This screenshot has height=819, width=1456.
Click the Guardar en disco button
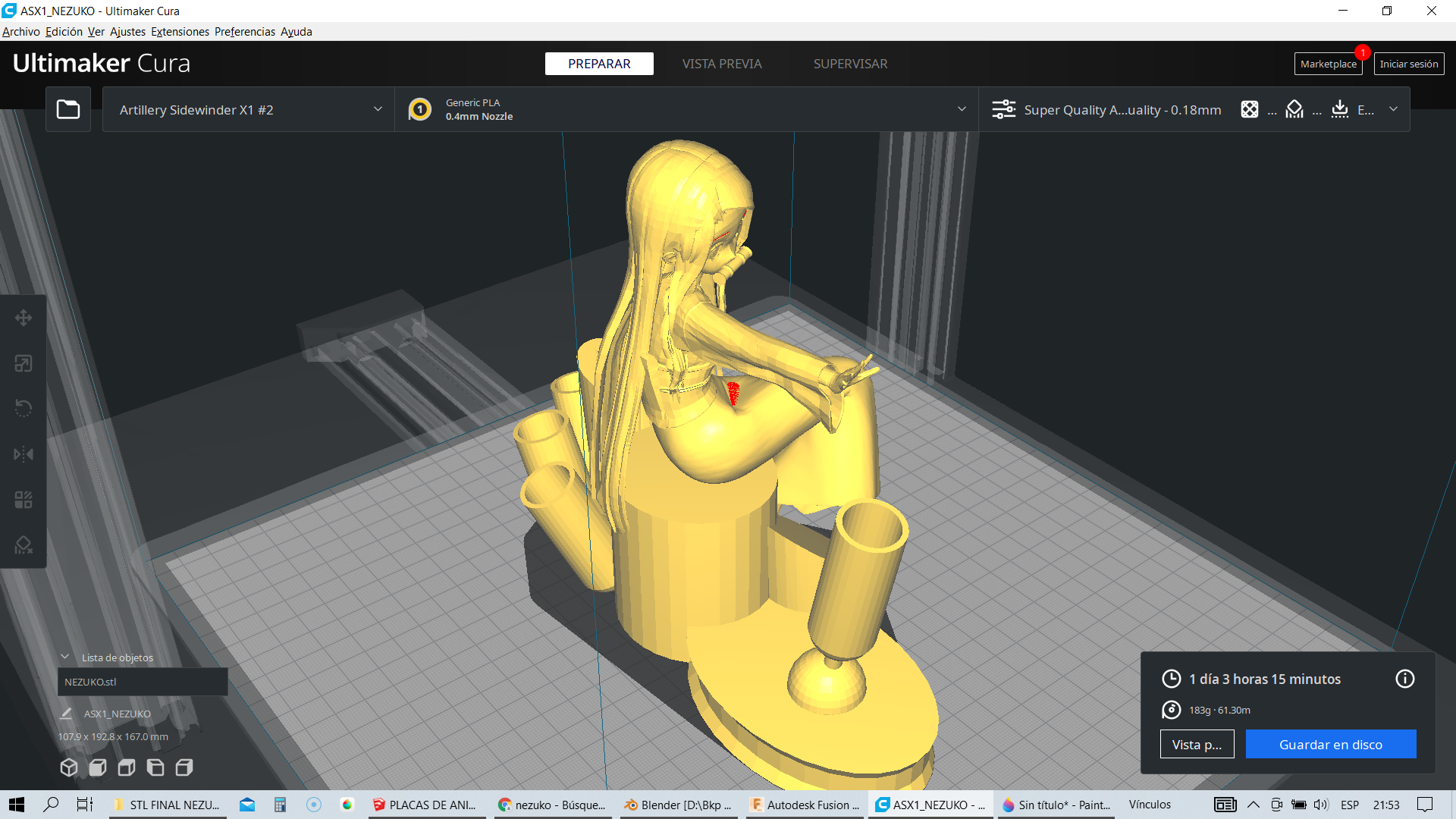point(1330,744)
